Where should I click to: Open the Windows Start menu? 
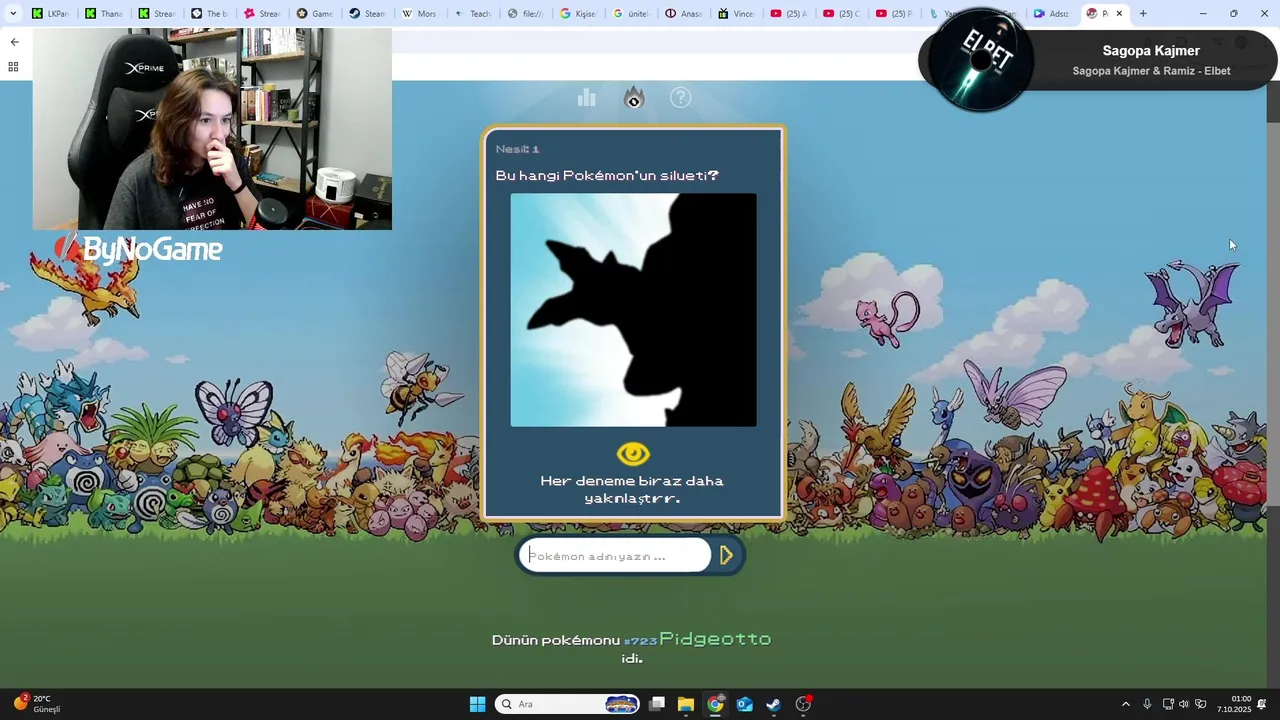[477, 704]
